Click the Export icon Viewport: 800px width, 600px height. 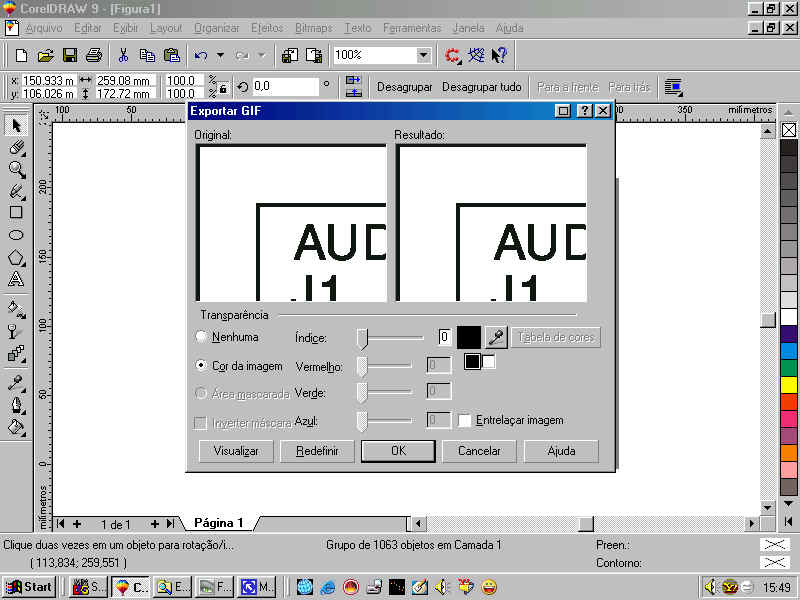(x=314, y=55)
